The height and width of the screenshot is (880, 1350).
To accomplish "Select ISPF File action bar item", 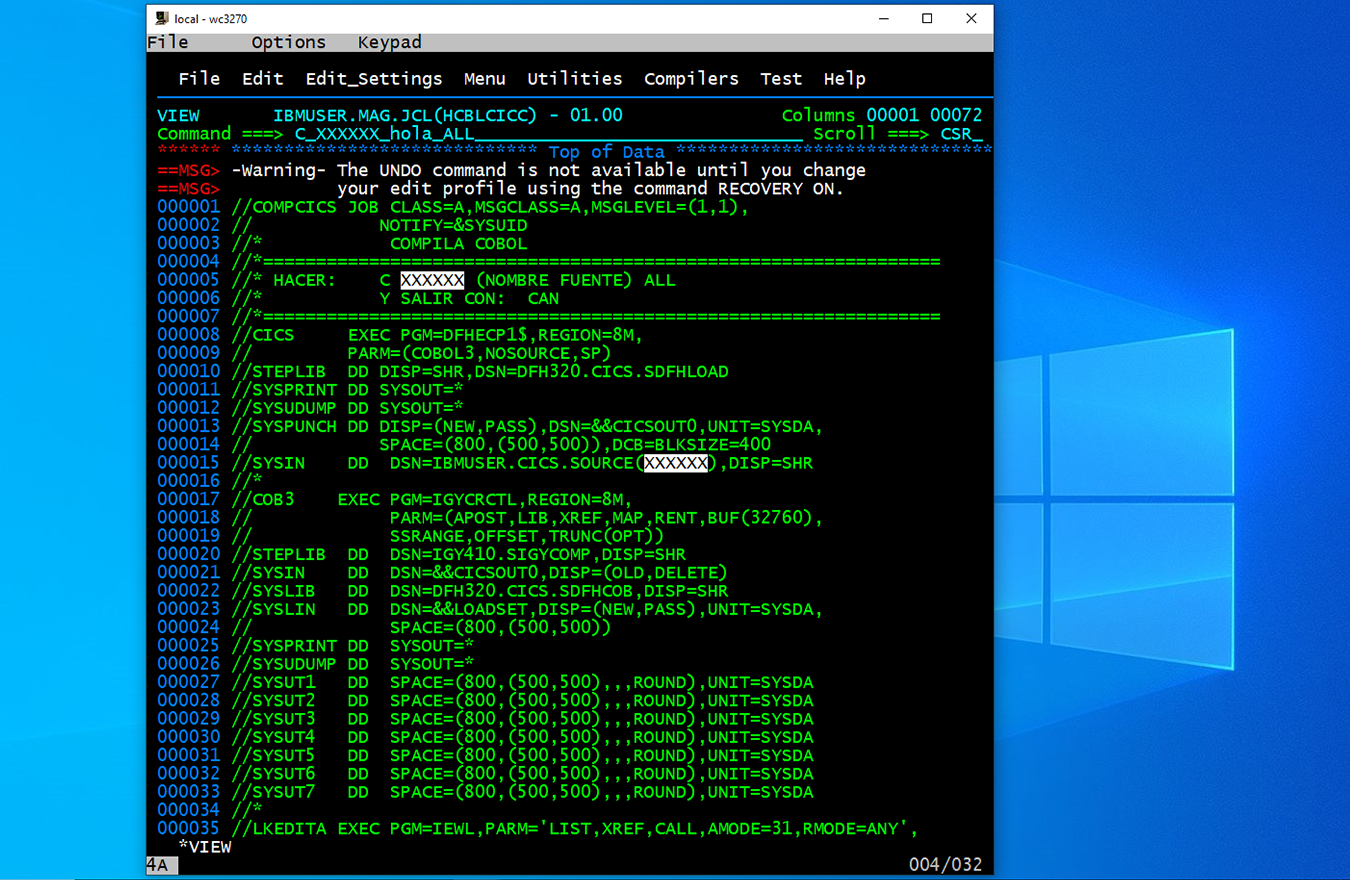I will [x=199, y=79].
